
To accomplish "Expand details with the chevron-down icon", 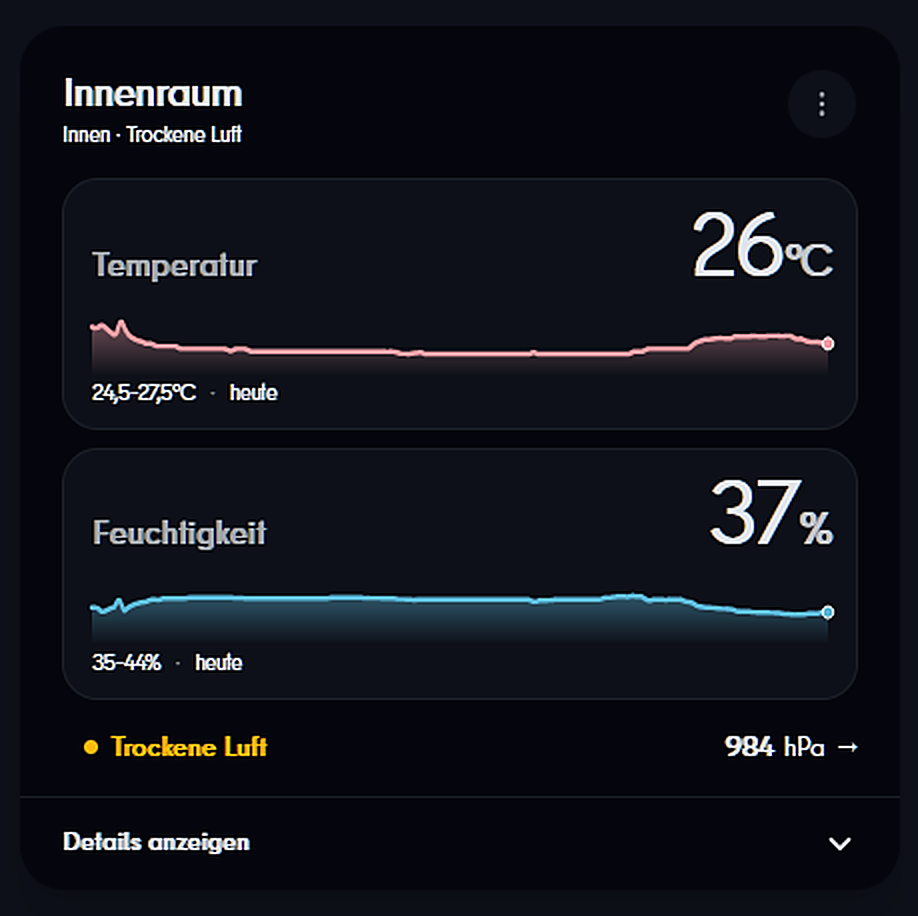I will tap(840, 843).
